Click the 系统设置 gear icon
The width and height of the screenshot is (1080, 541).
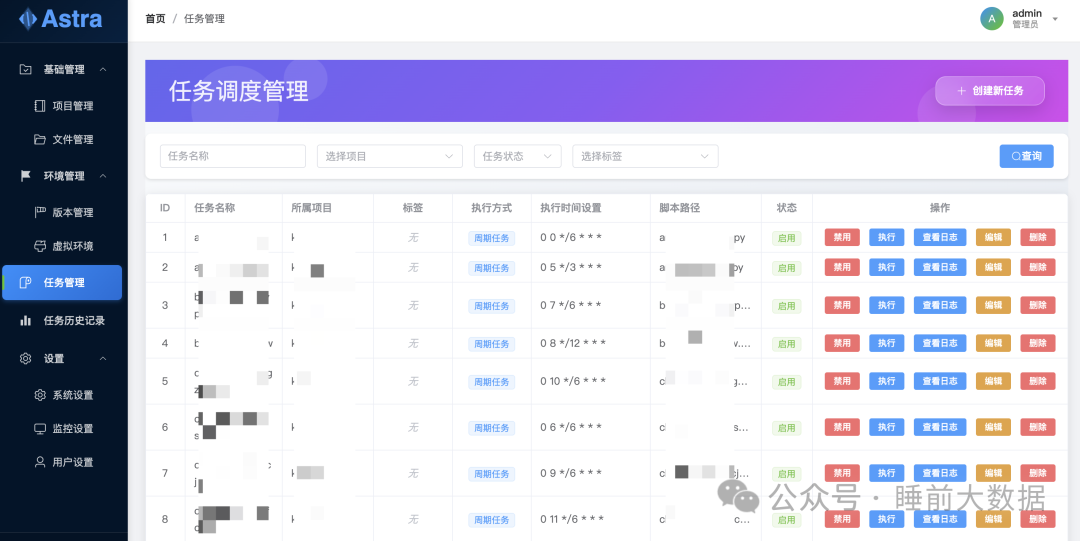pyautogui.click(x=40, y=395)
